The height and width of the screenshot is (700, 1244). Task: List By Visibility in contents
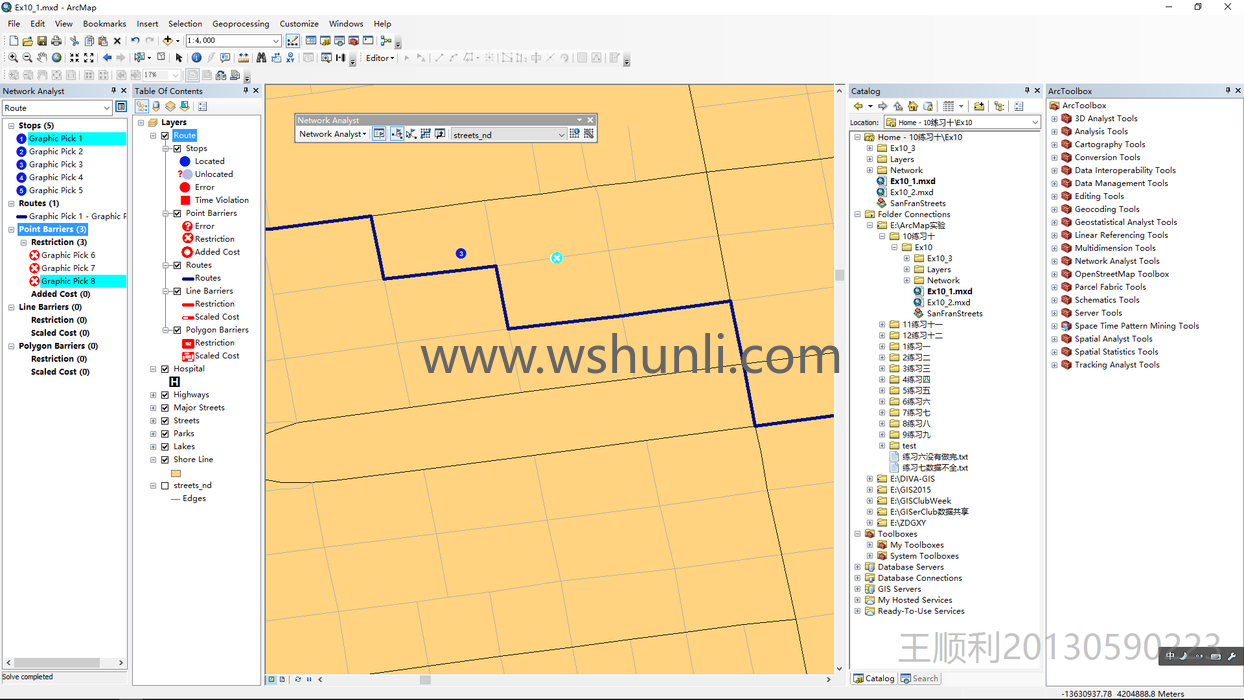click(x=170, y=106)
